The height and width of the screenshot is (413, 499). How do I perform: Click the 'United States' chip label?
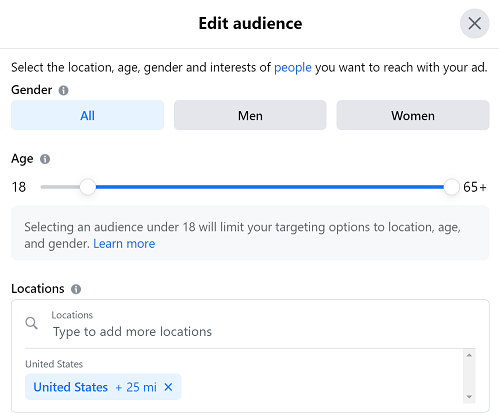coord(71,387)
